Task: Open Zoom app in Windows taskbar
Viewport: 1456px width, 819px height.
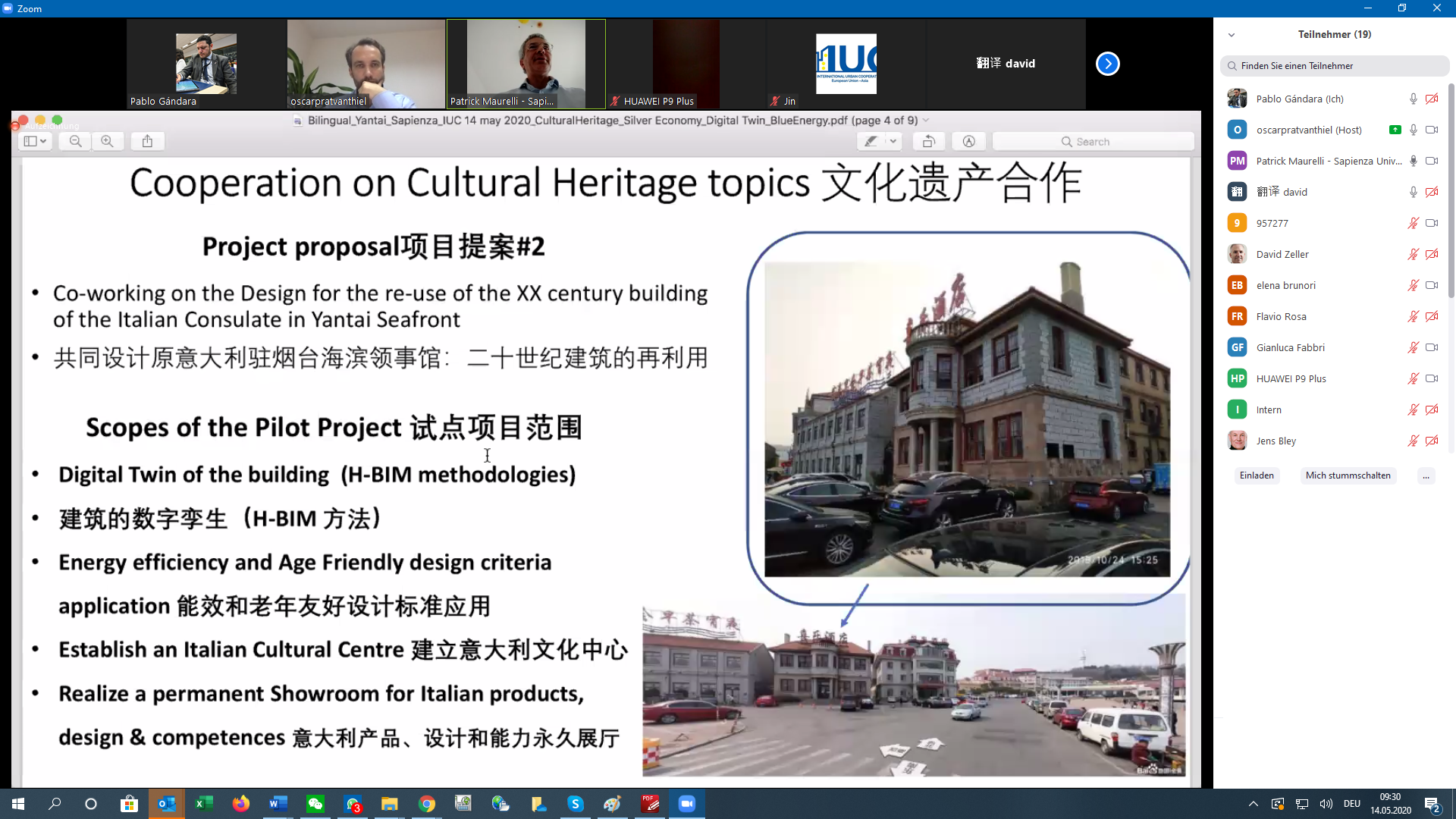Action: click(x=686, y=804)
